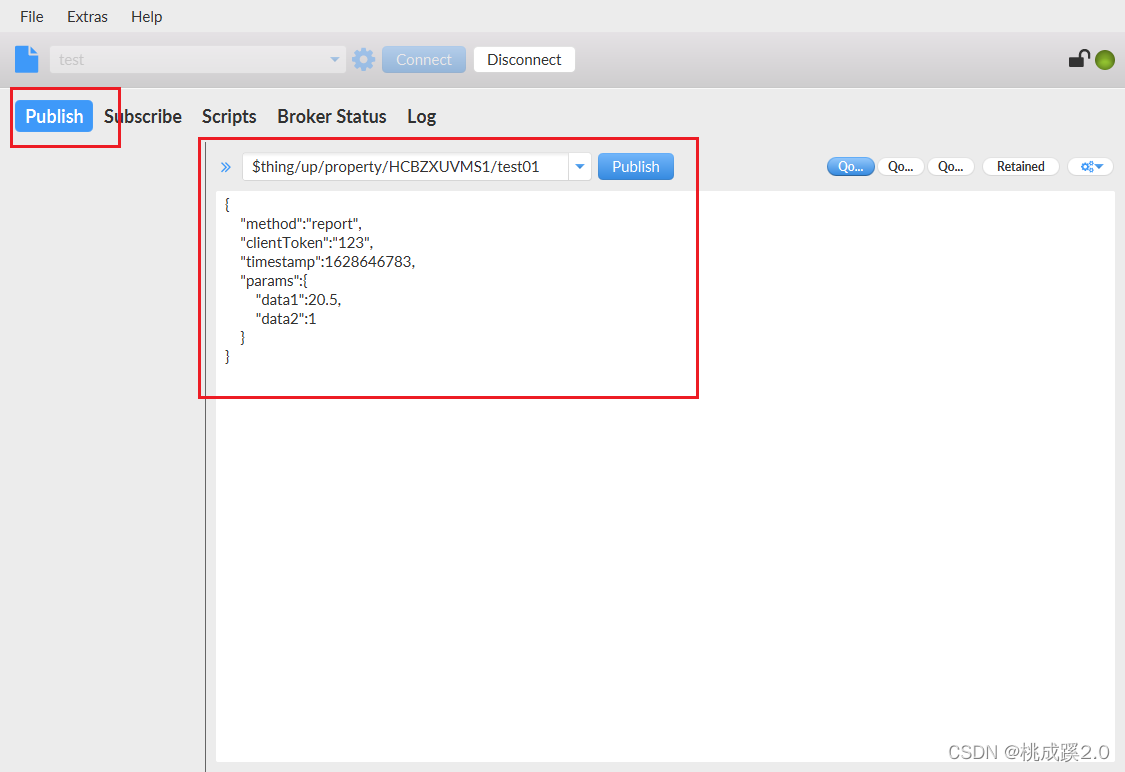Switch to the Scripts tab
The image size is (1125, 772).
pyautogui.click(x=229, y=116)
